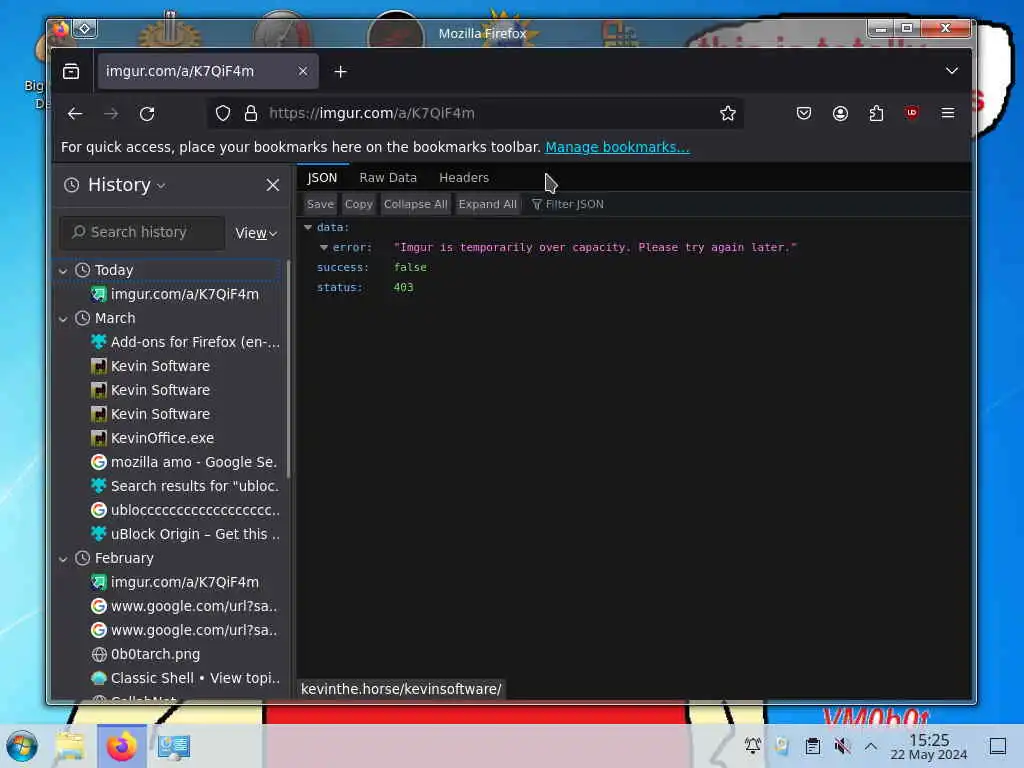
Task: Click the success value false
Action: (409, 267)
